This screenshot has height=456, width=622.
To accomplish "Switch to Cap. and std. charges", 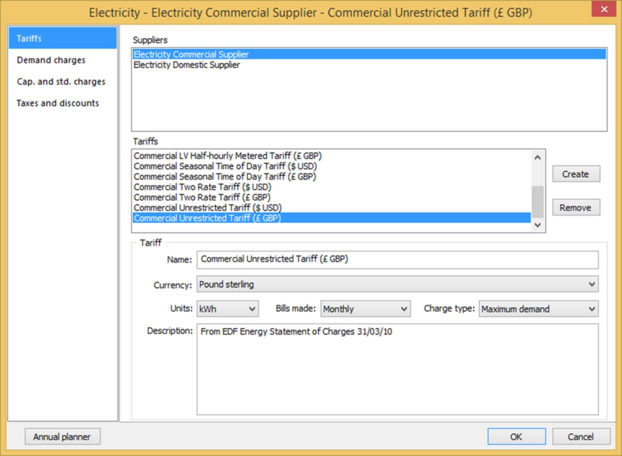I will pyautogui.click(x=62, y=82).
